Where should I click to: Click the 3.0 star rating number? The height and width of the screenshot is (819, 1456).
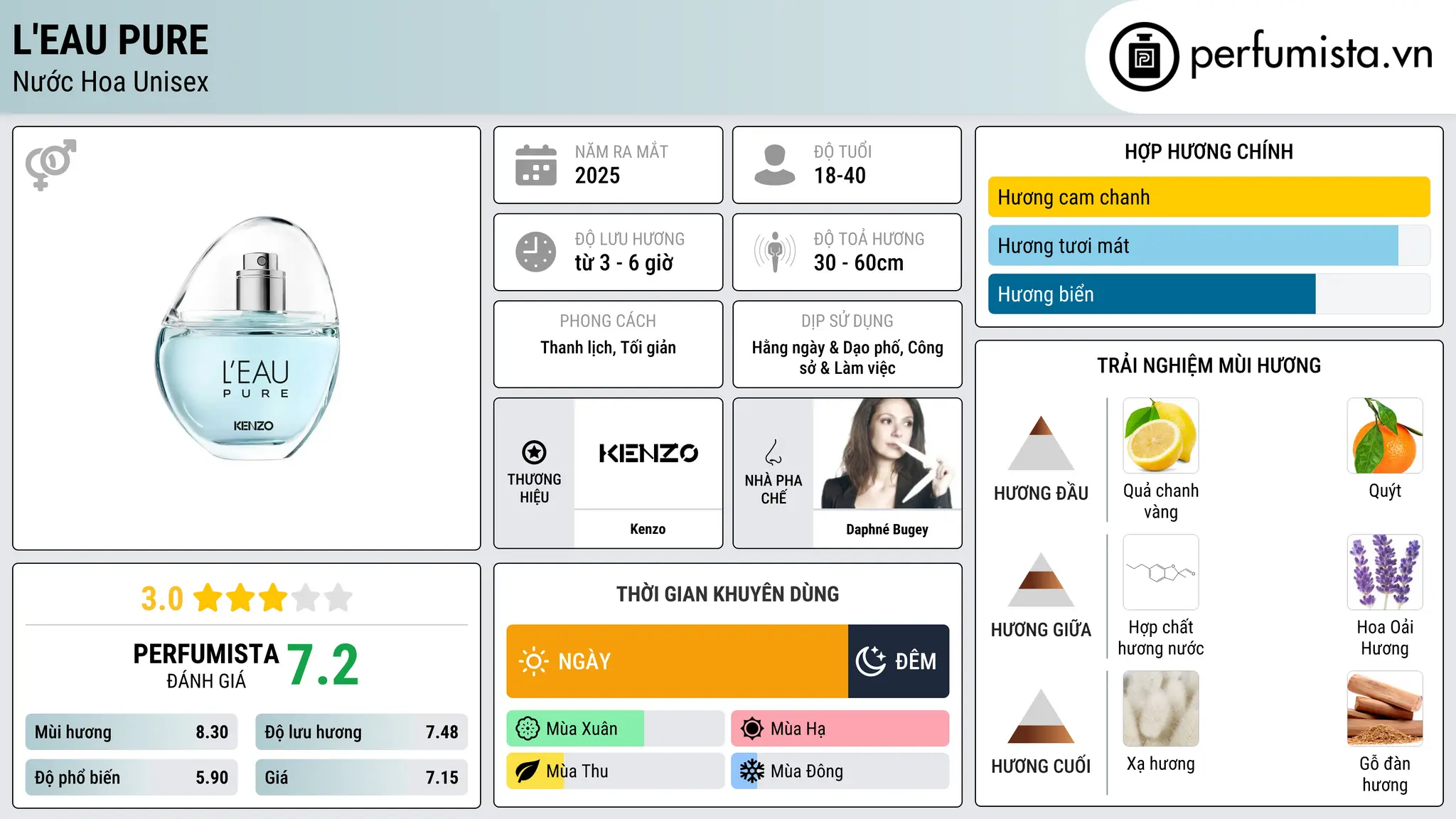click(162, 599)
